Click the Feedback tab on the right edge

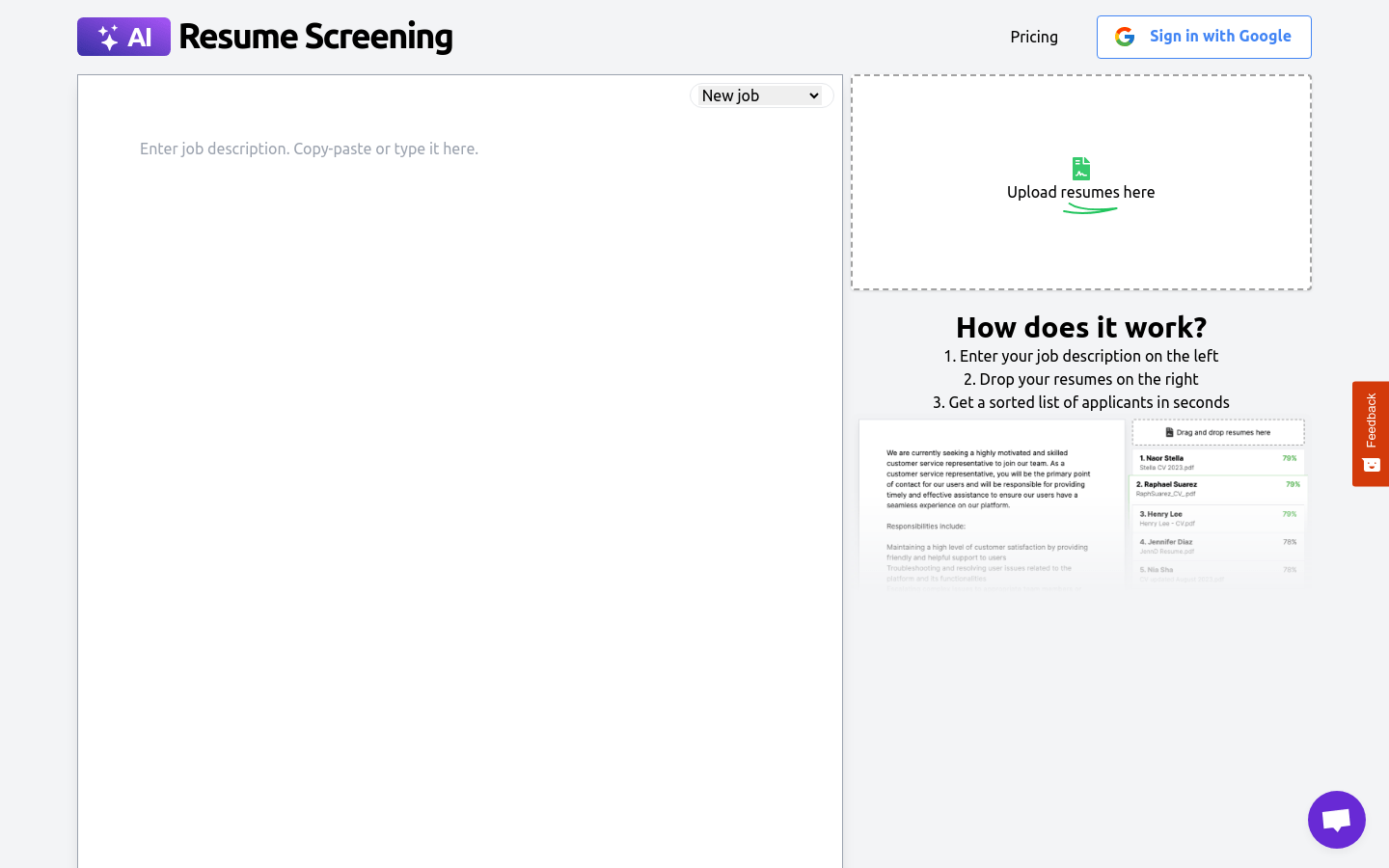tap(1371, 422)
